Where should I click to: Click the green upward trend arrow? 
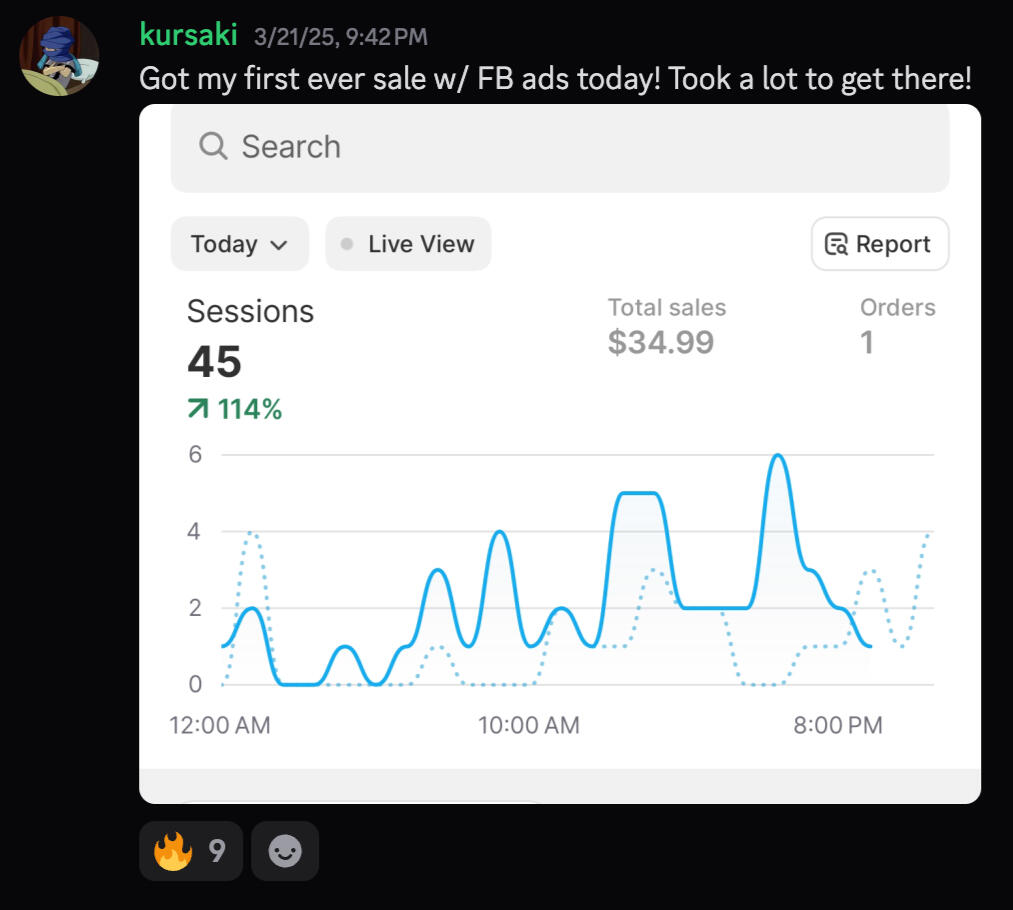tap(199, 408)
